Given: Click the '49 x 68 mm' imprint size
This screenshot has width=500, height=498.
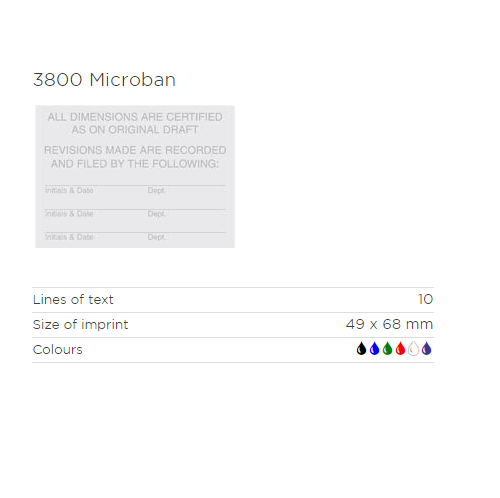Looking at the screenshot, I should pos(389,324).
